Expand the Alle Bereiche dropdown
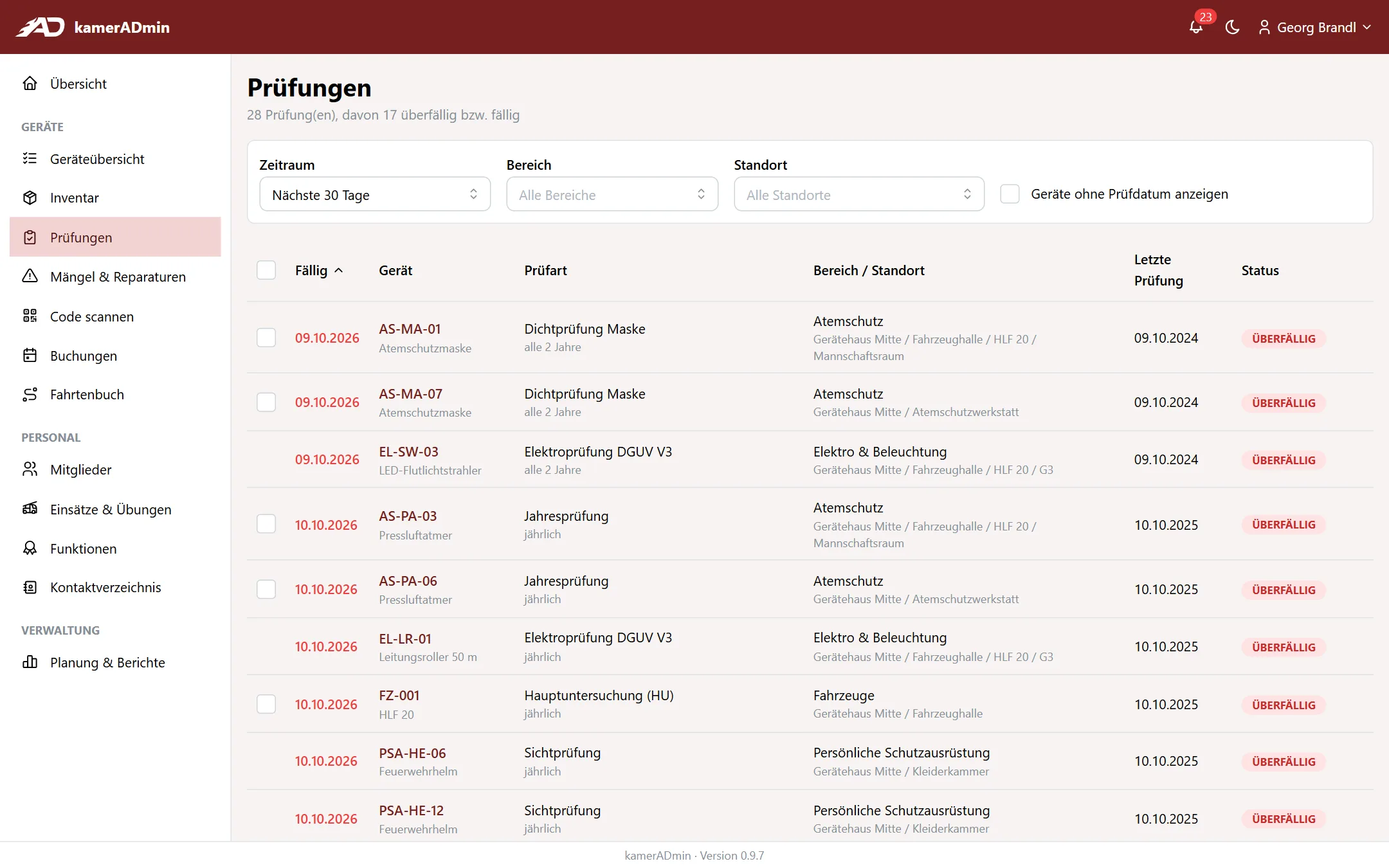The height and width of the screenshot is (868, 1389). [x=612, y=194]
